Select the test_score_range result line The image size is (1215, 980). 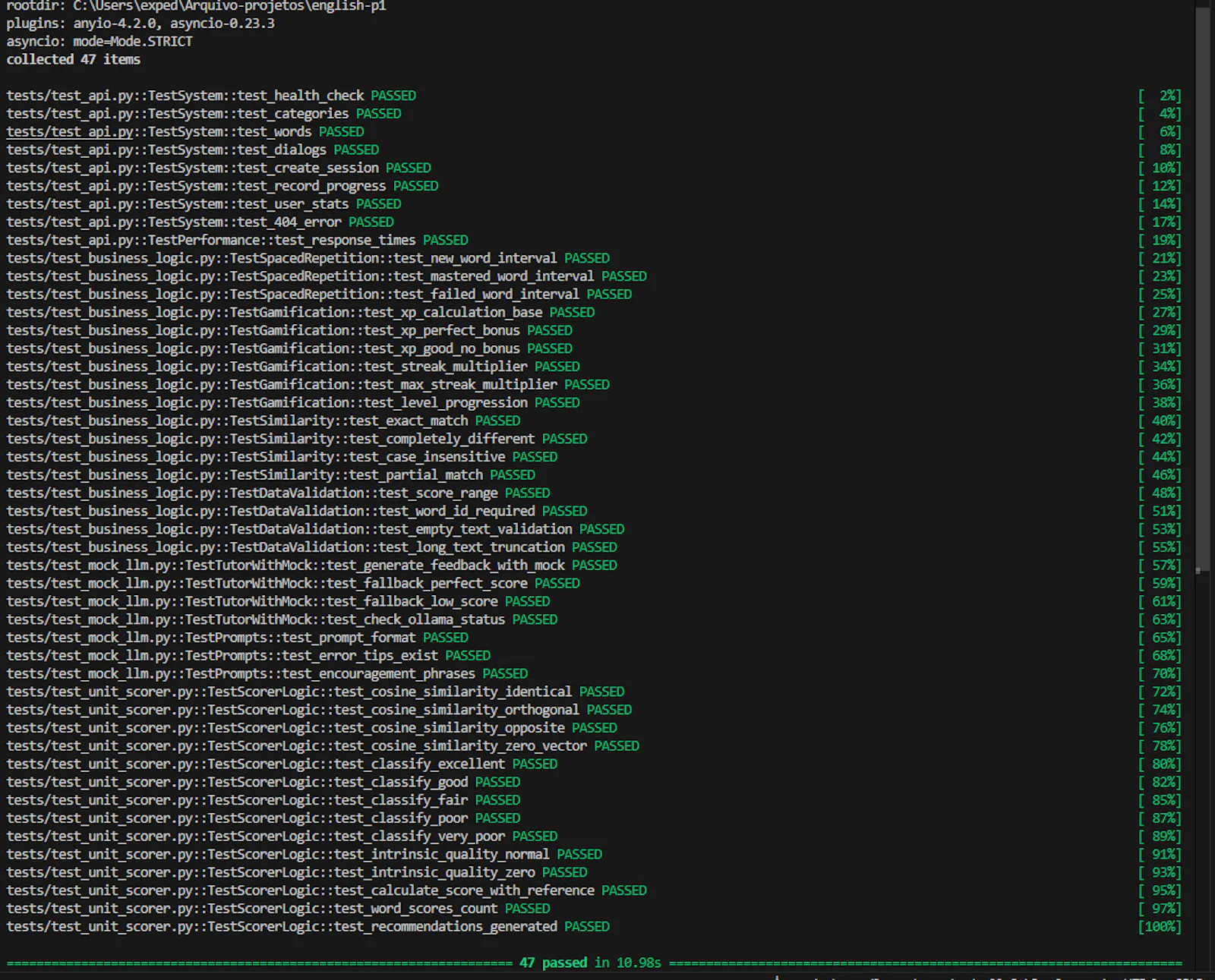pos(278,493)
